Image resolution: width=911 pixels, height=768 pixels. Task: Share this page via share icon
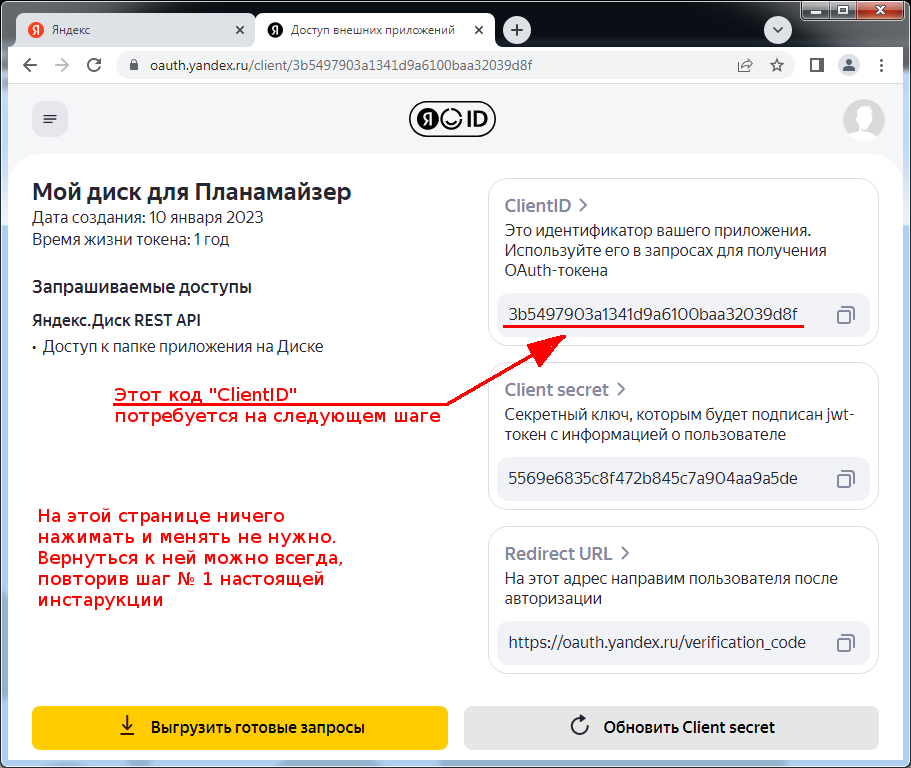click(745, 65)
